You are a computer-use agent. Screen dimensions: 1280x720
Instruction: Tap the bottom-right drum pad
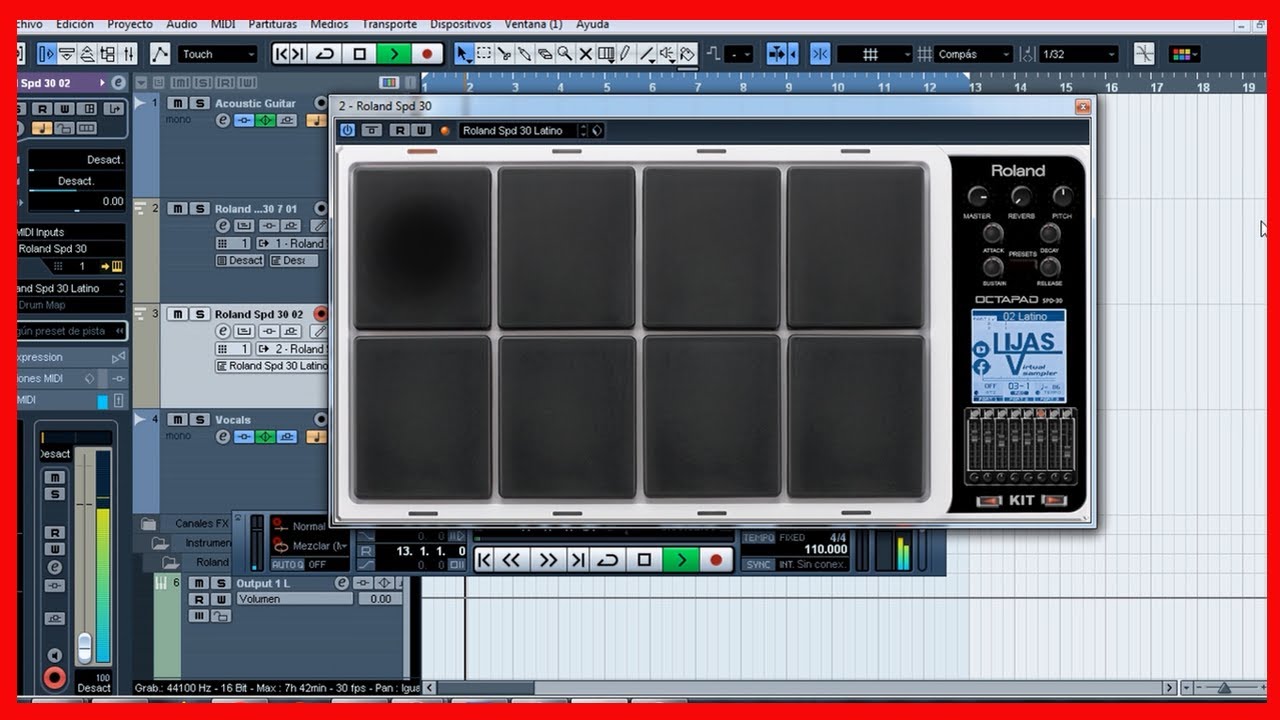click(x=856, y=417)
